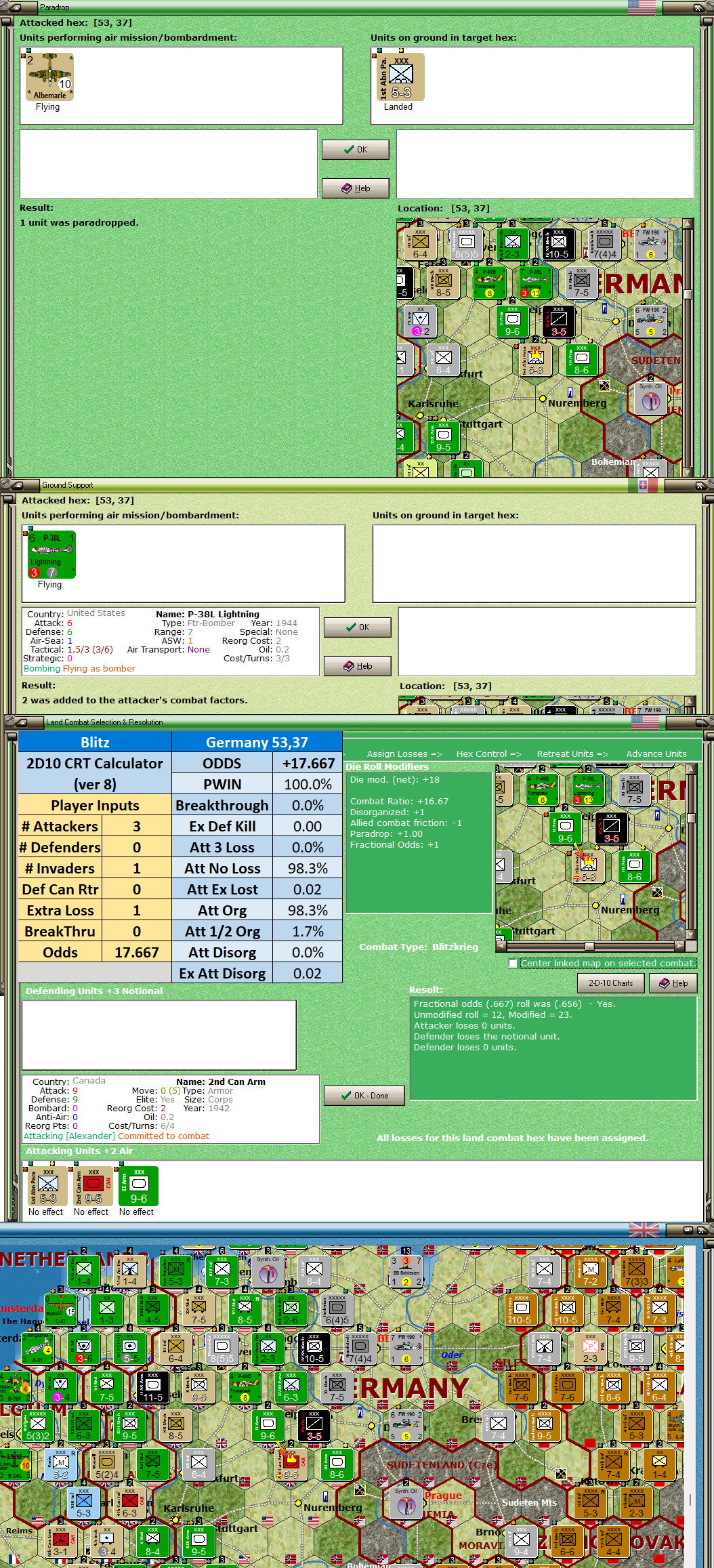Open the Advance Units menu

coord(656,754)
